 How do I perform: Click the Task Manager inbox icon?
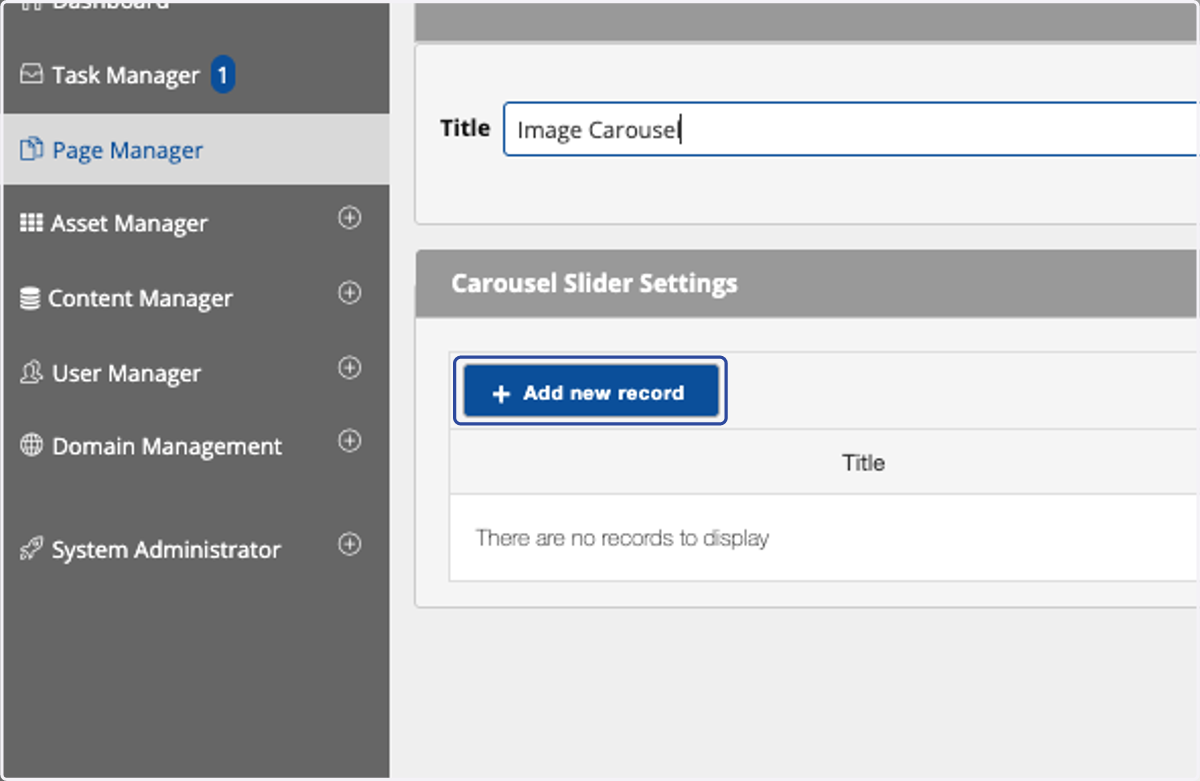pos(32,75)
